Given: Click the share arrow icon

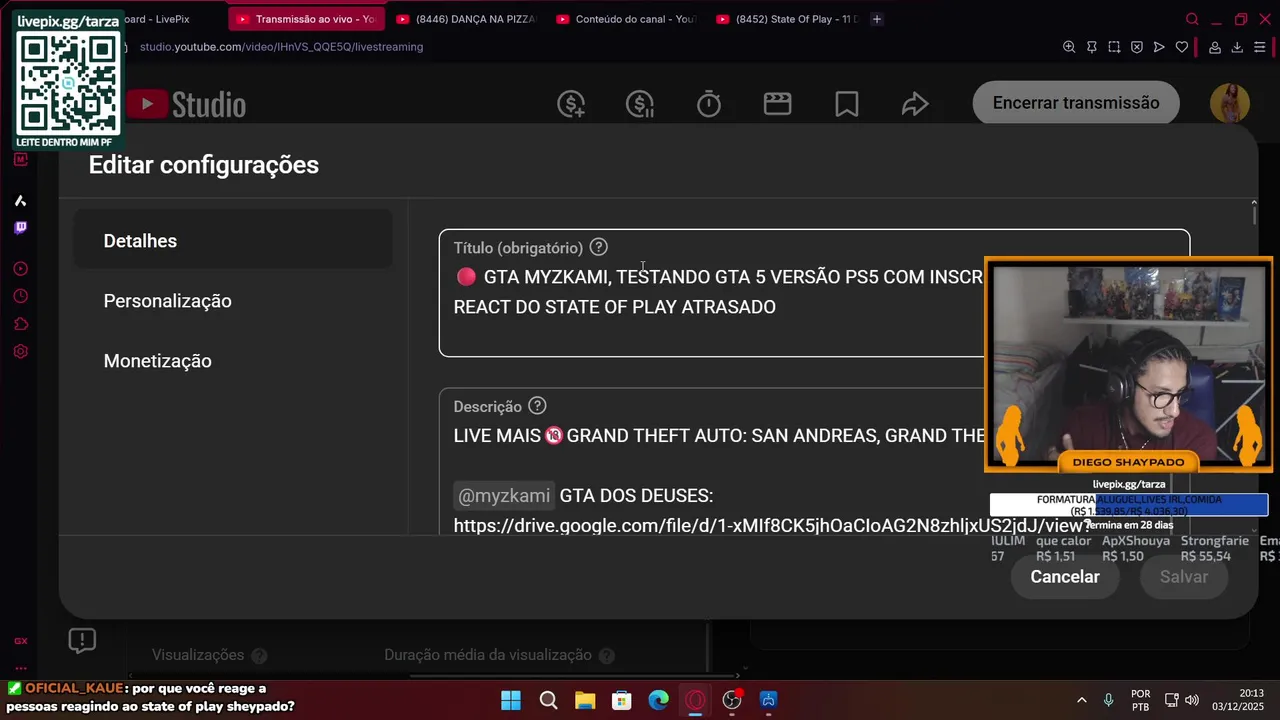Looking at the screenshot, I should (915, 104).
